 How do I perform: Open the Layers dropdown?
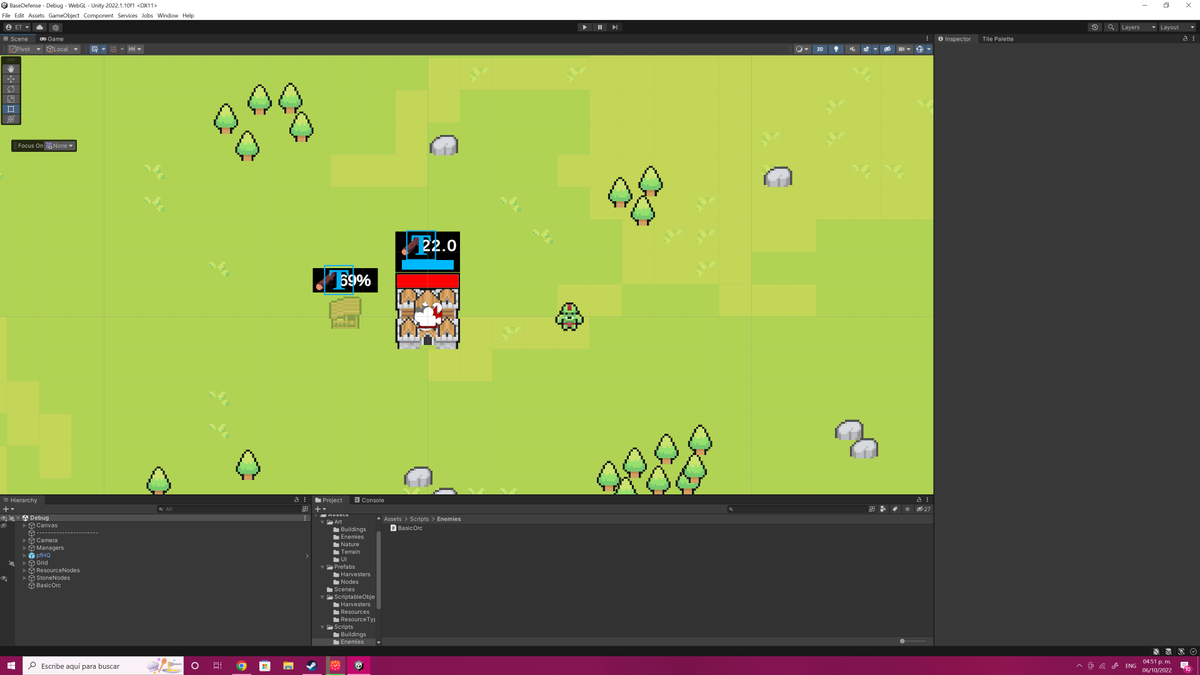(x=1138, y=27)
